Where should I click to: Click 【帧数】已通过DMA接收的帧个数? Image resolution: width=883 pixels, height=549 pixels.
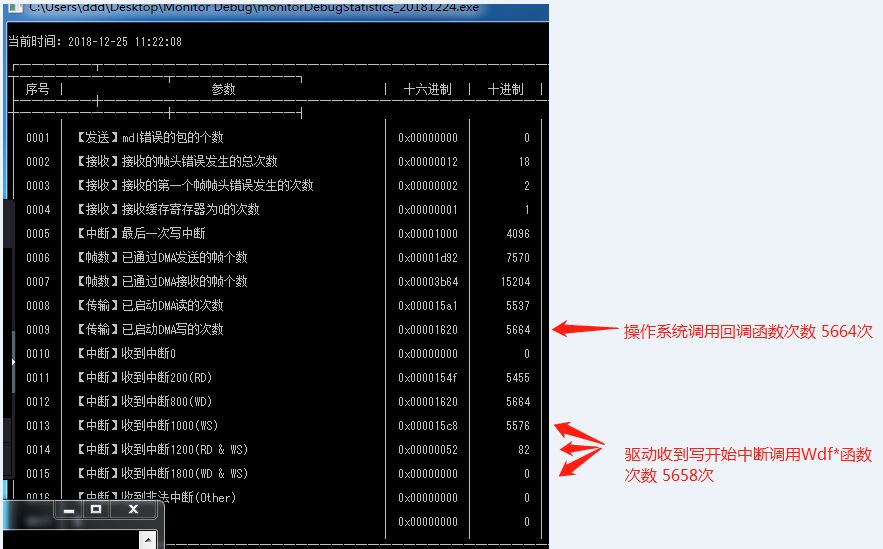[162, 281]
